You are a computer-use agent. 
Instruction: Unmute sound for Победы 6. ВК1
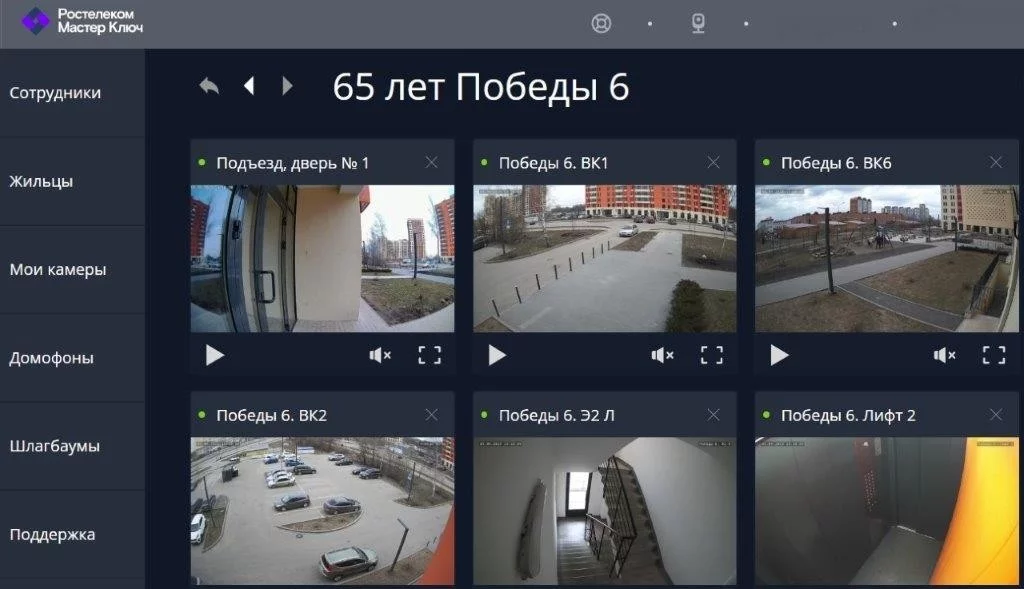(662, 355)
